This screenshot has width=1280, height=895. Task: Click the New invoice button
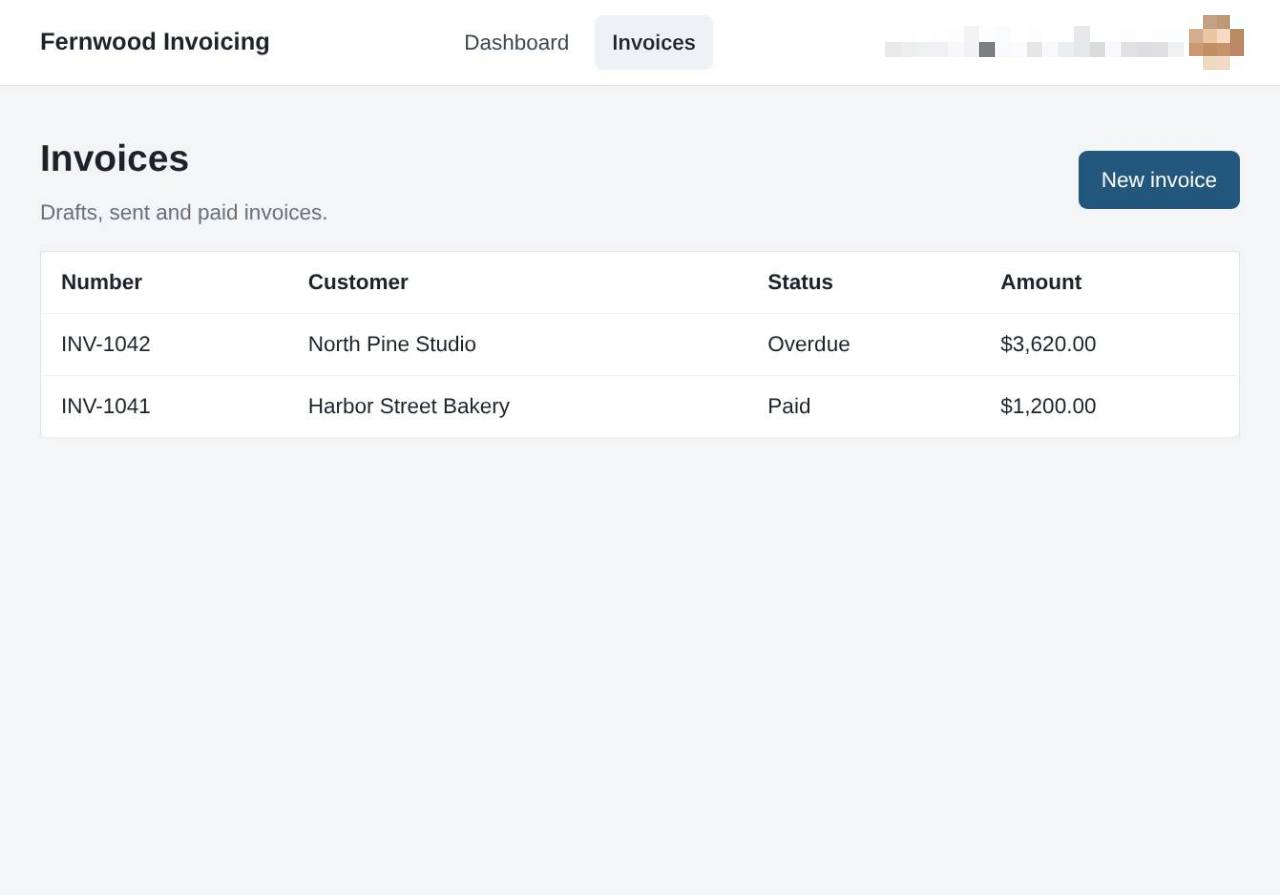pos(1159,180)
